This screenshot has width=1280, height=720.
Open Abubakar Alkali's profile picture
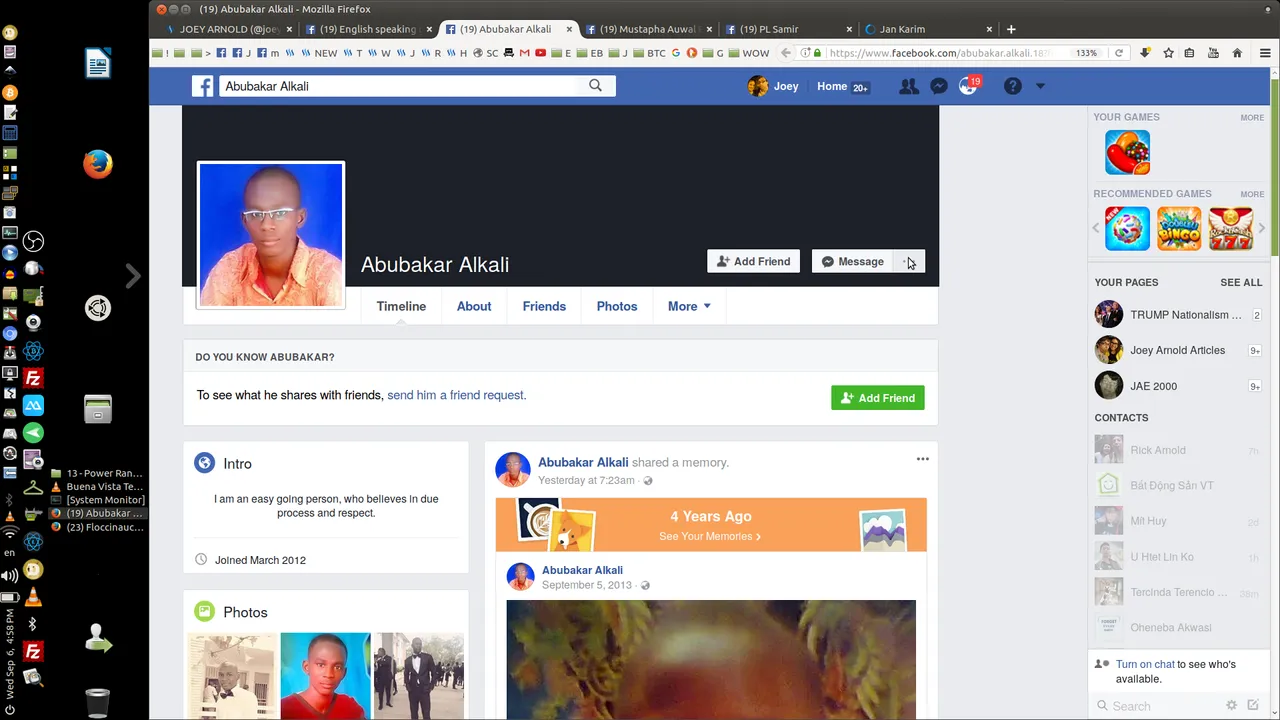[271, 235]
